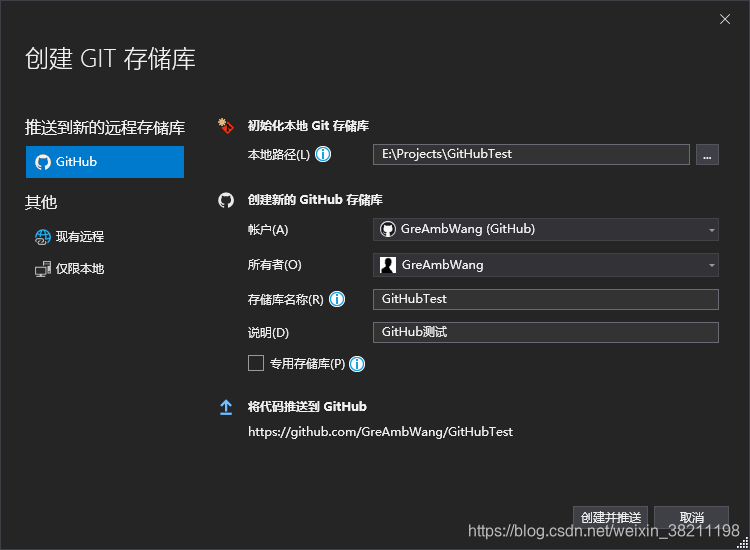Select GitHub as the remote repository option

[105, 162]
